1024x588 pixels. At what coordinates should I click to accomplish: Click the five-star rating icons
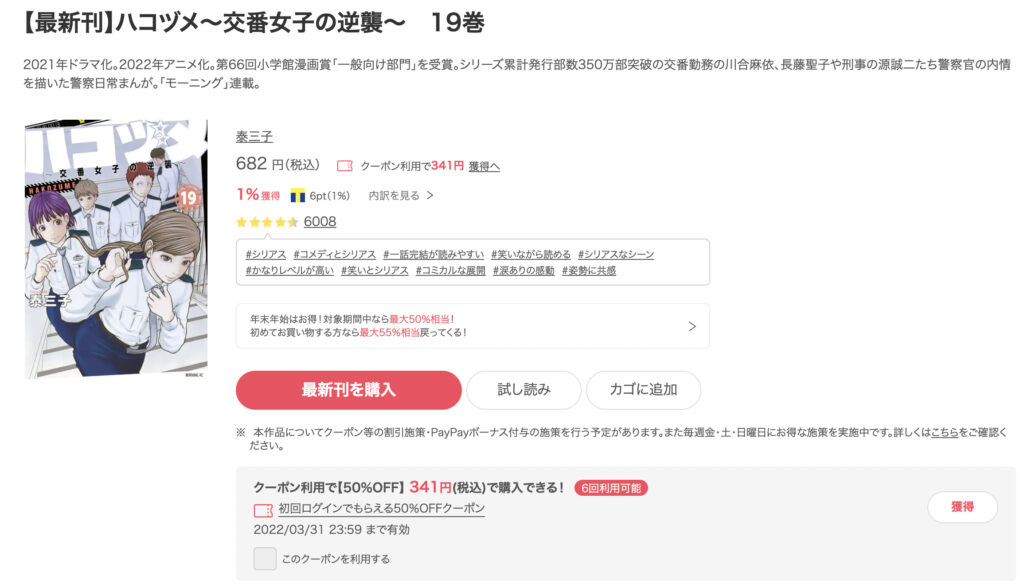[267, 222]
